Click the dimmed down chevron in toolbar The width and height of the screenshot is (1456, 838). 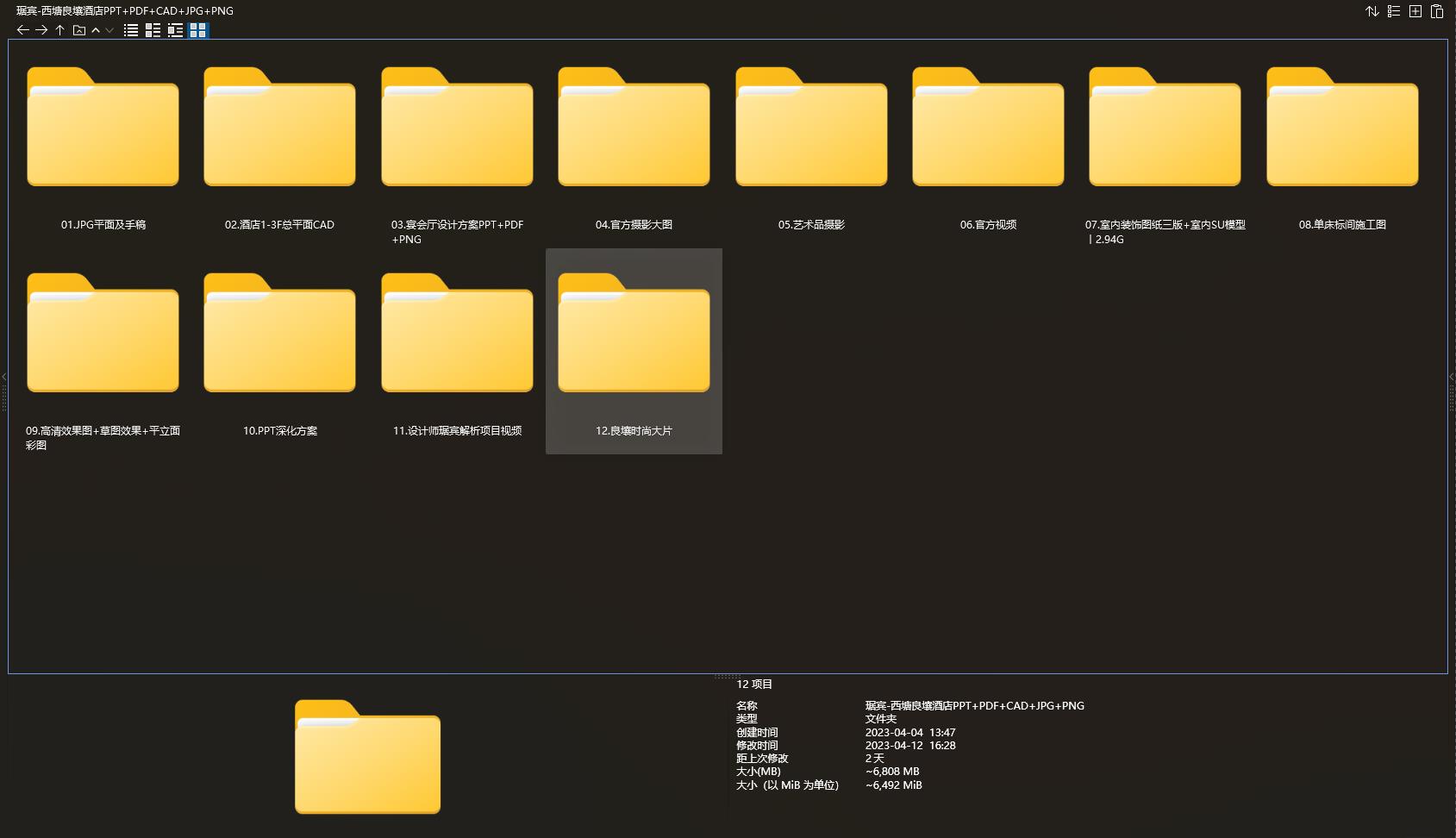109,30
